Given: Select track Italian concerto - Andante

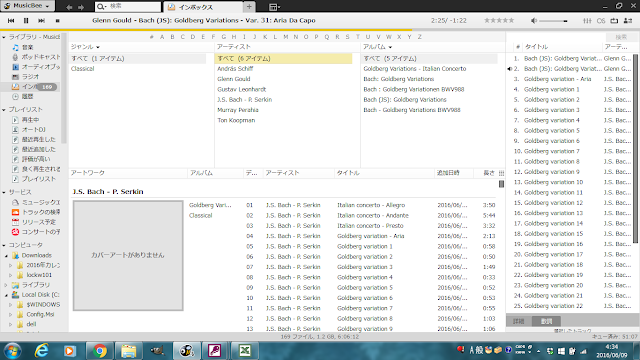Looking at the screenshot, I should tap(373, 216).
